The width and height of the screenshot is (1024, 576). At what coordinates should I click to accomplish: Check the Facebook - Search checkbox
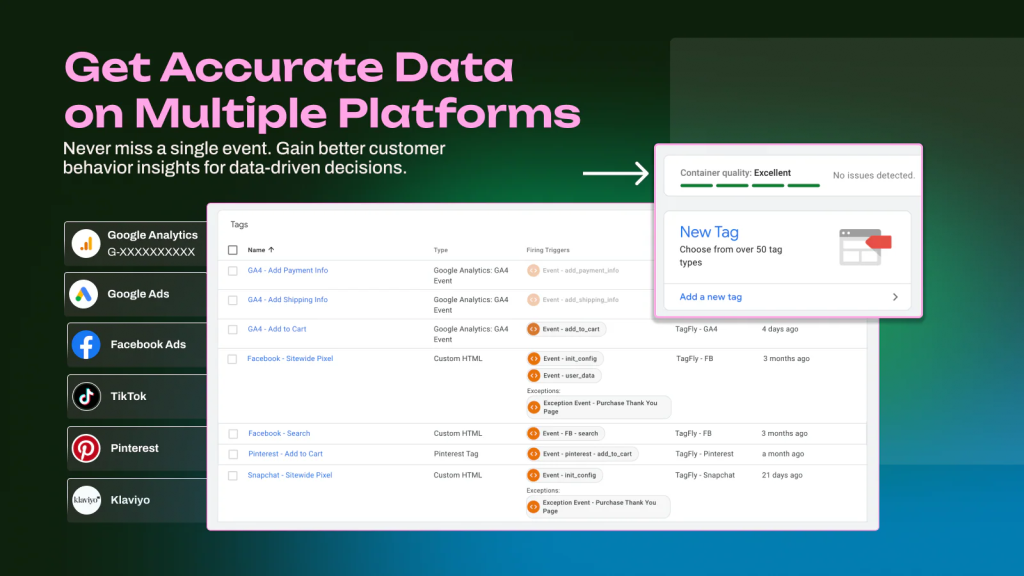click(x=233, y=434)
